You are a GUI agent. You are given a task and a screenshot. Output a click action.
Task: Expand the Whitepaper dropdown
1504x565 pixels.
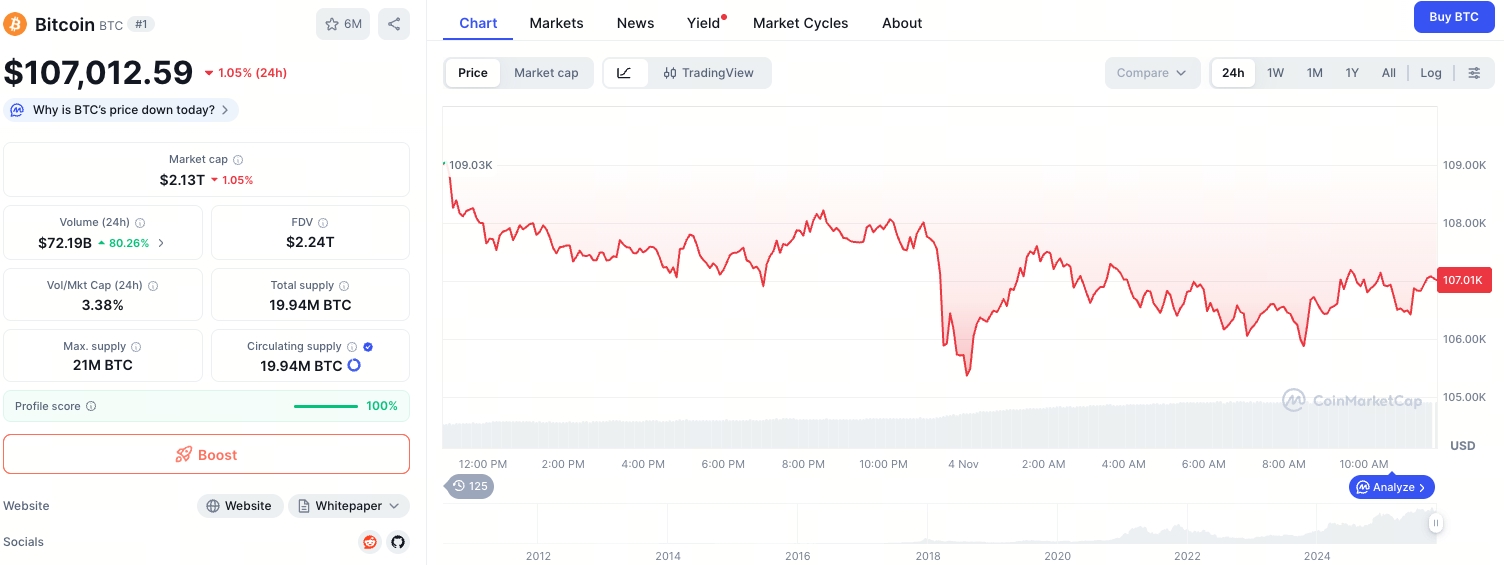349,506
